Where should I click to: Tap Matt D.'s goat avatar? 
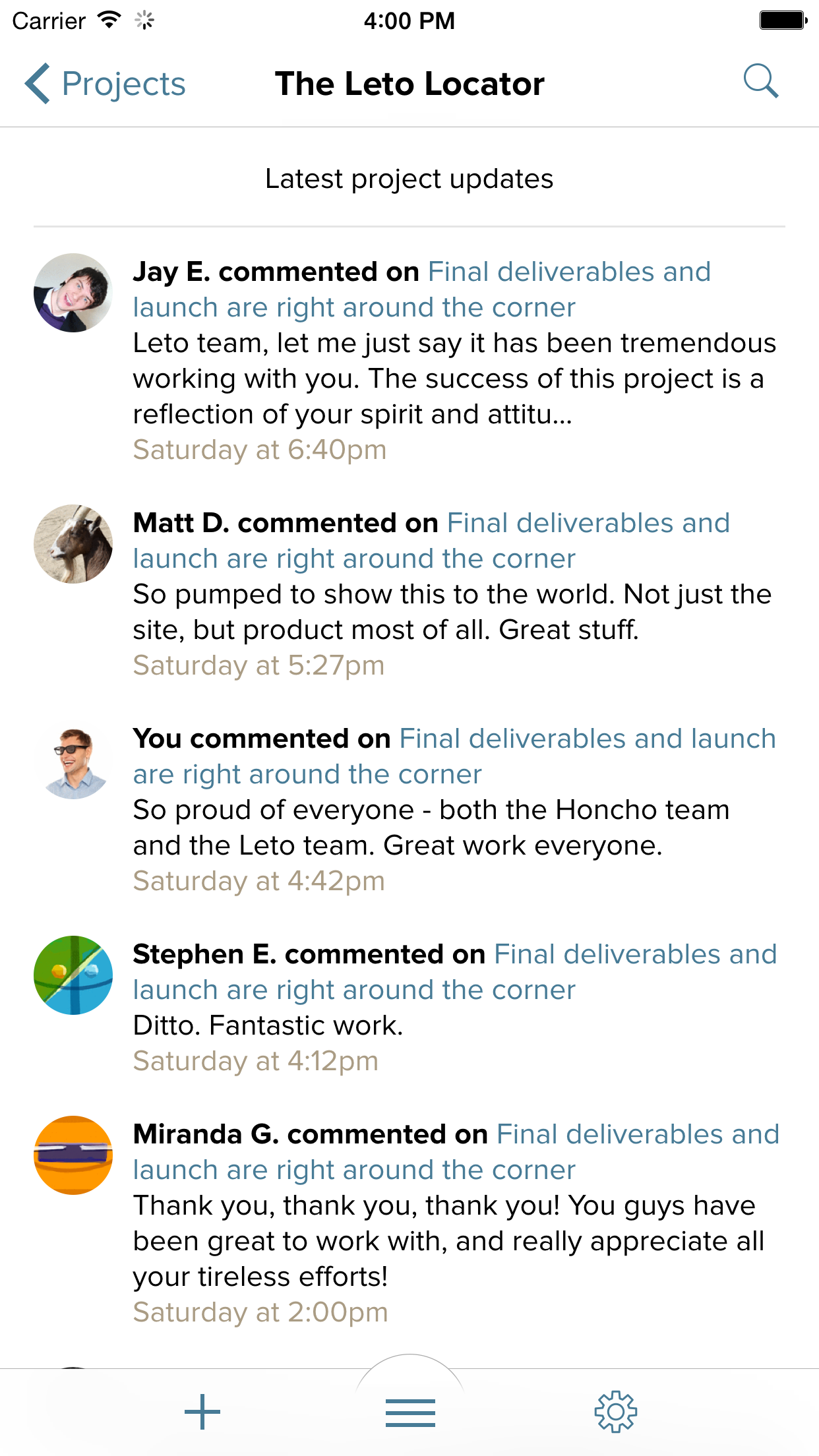(x=73, y=544)
